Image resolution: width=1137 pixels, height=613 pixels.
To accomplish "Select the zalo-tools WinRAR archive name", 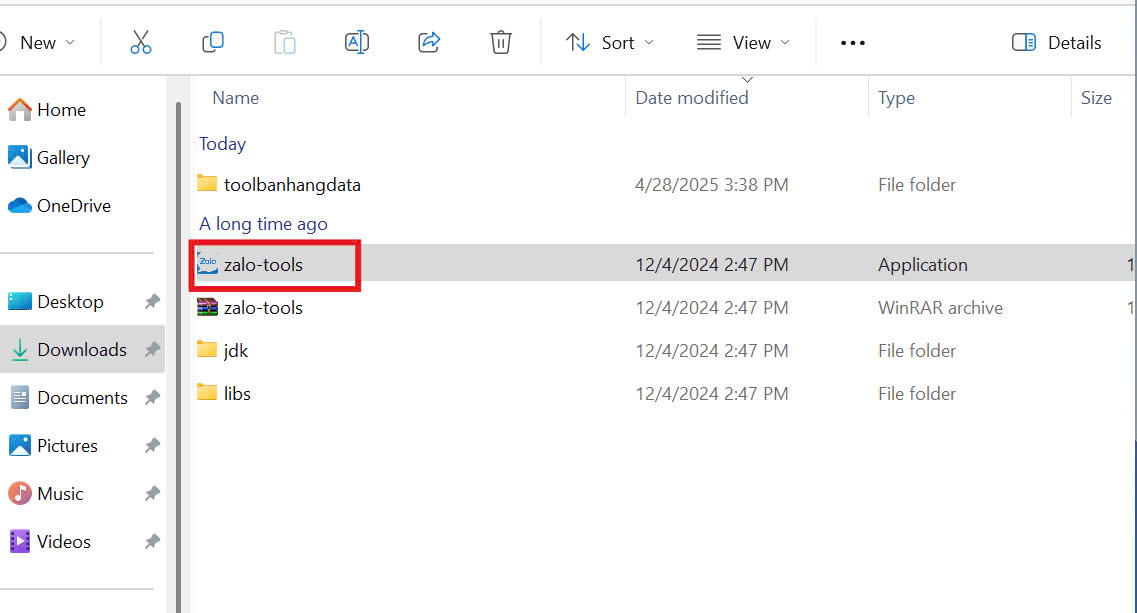I will [x=263, y=308].
